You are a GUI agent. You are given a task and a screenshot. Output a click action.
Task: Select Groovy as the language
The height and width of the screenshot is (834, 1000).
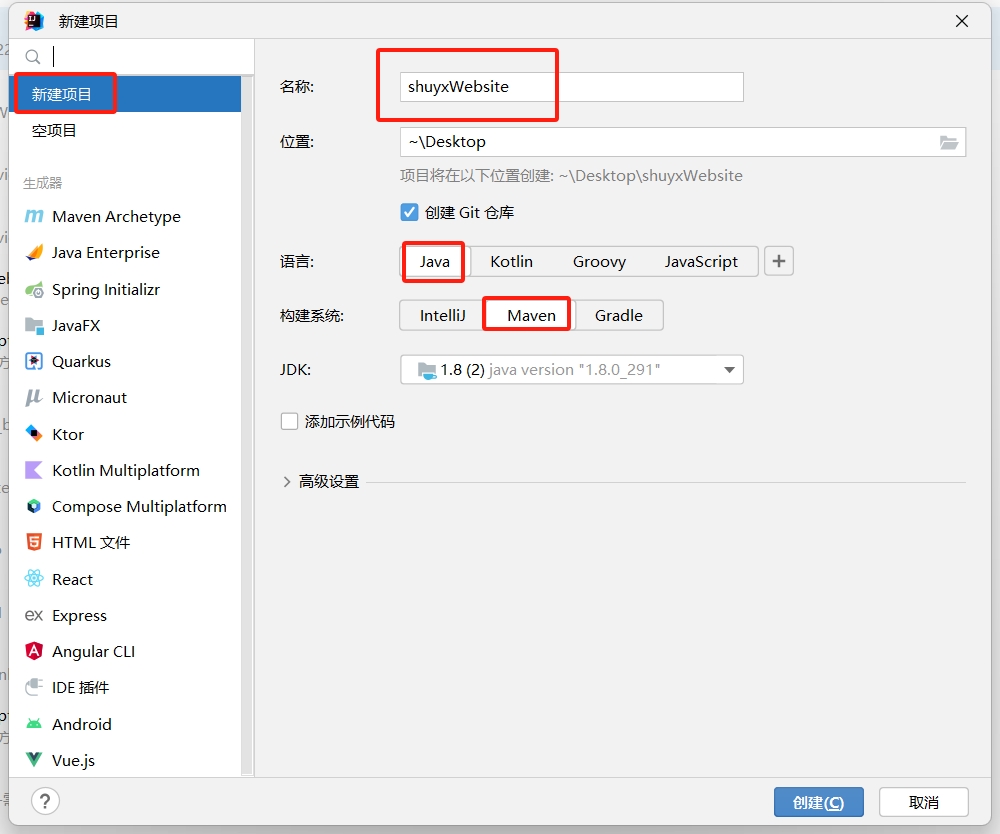[x=599, y=261]
